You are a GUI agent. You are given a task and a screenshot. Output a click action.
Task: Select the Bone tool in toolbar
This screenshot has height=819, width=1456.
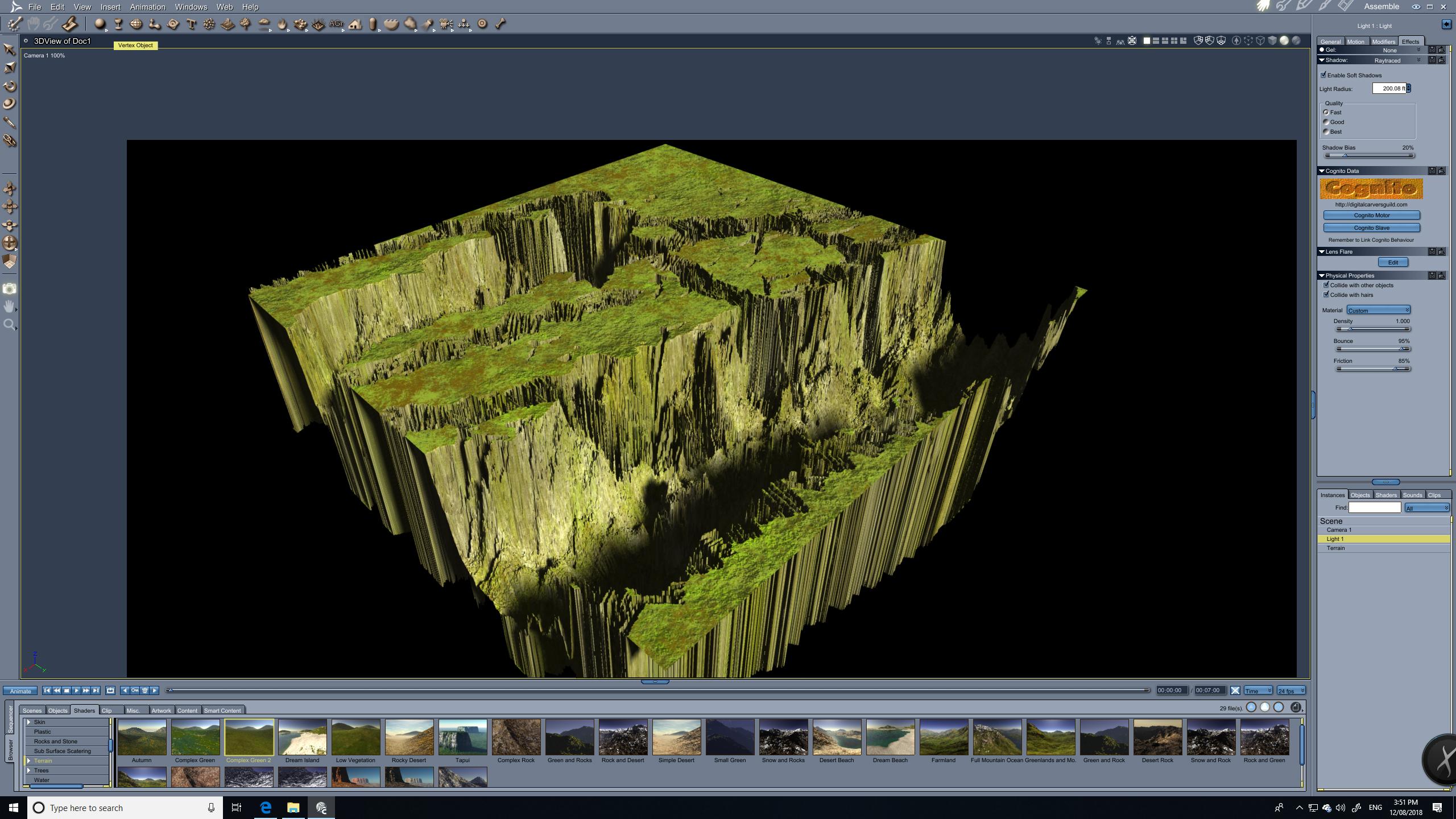tap(500, 24)
